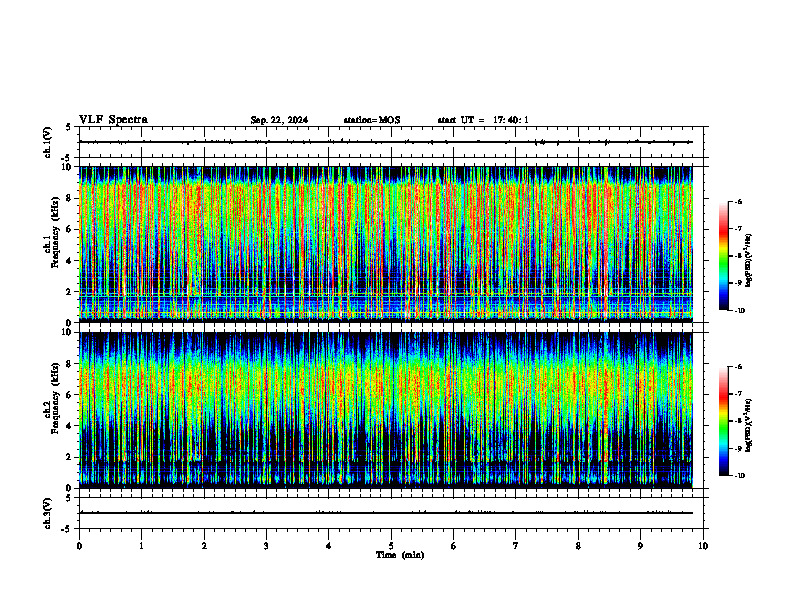
Task: Select the date text "Sep. 22, 2024"
Action: (x=279, y=120)
